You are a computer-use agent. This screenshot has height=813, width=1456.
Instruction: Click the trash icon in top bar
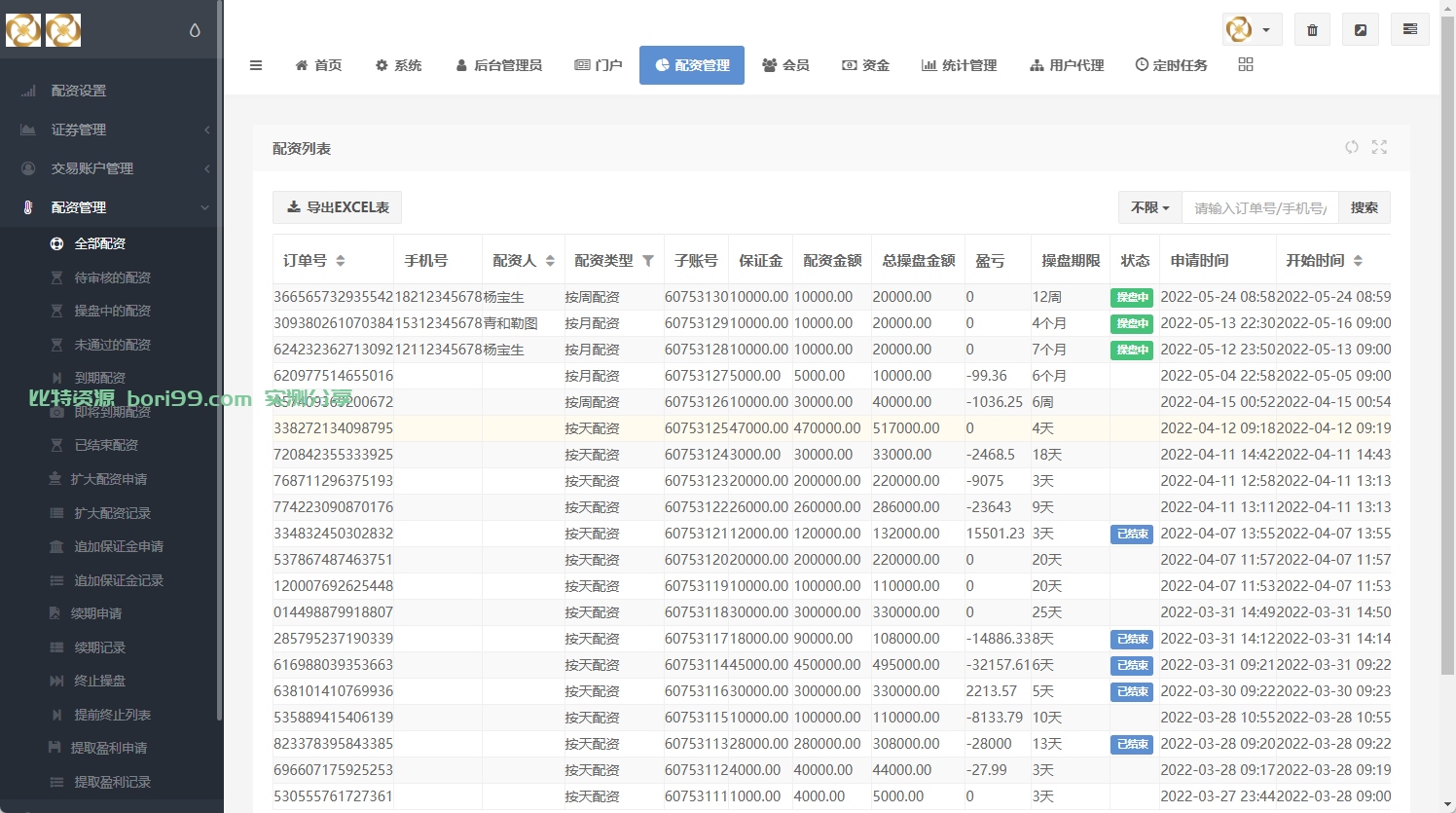click(1312, 30)
